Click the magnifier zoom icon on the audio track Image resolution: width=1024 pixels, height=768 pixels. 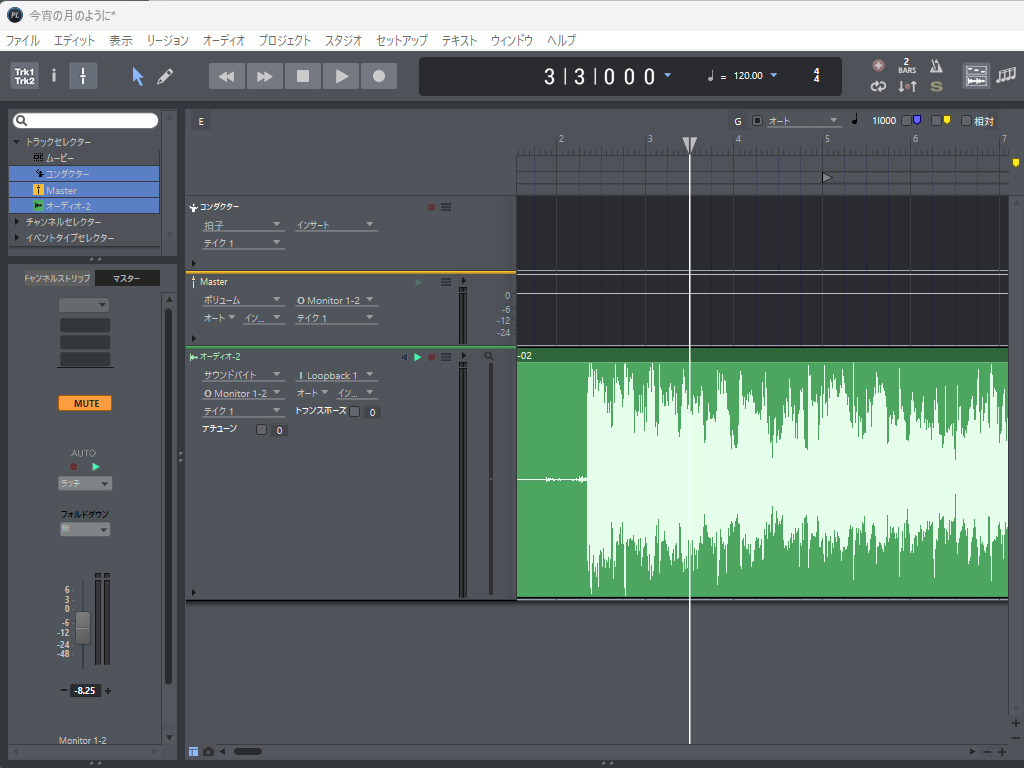click(x=489, y=356)
